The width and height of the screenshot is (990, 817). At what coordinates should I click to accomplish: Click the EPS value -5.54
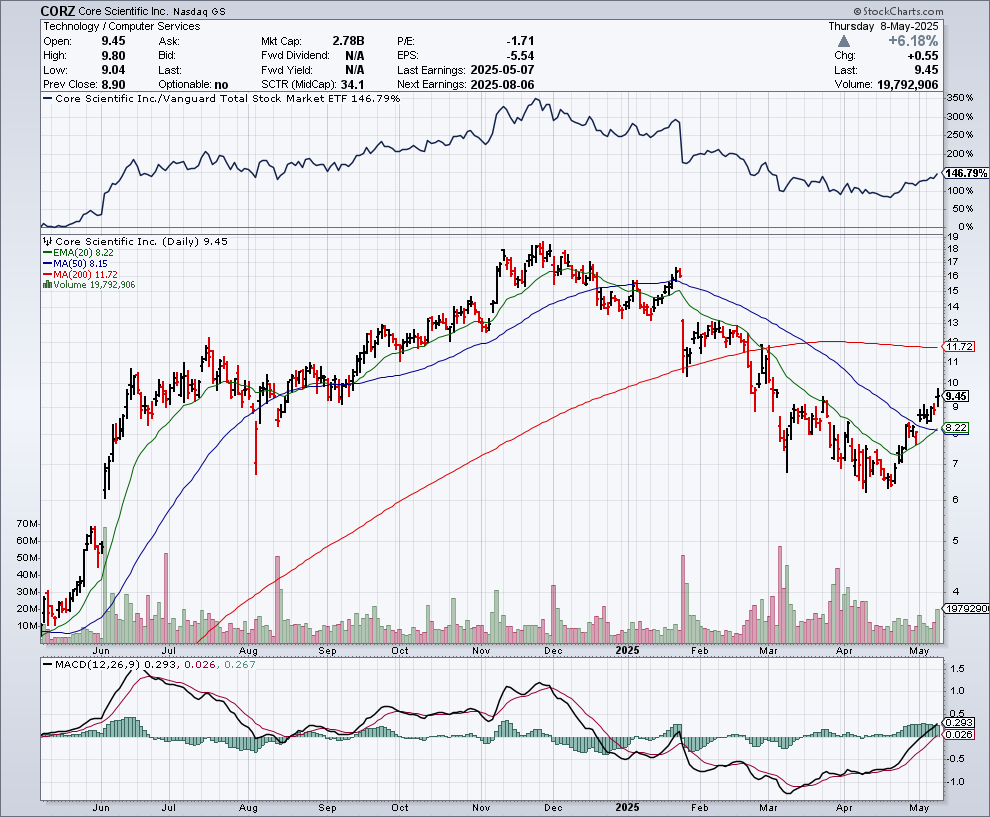coord(520,56)
